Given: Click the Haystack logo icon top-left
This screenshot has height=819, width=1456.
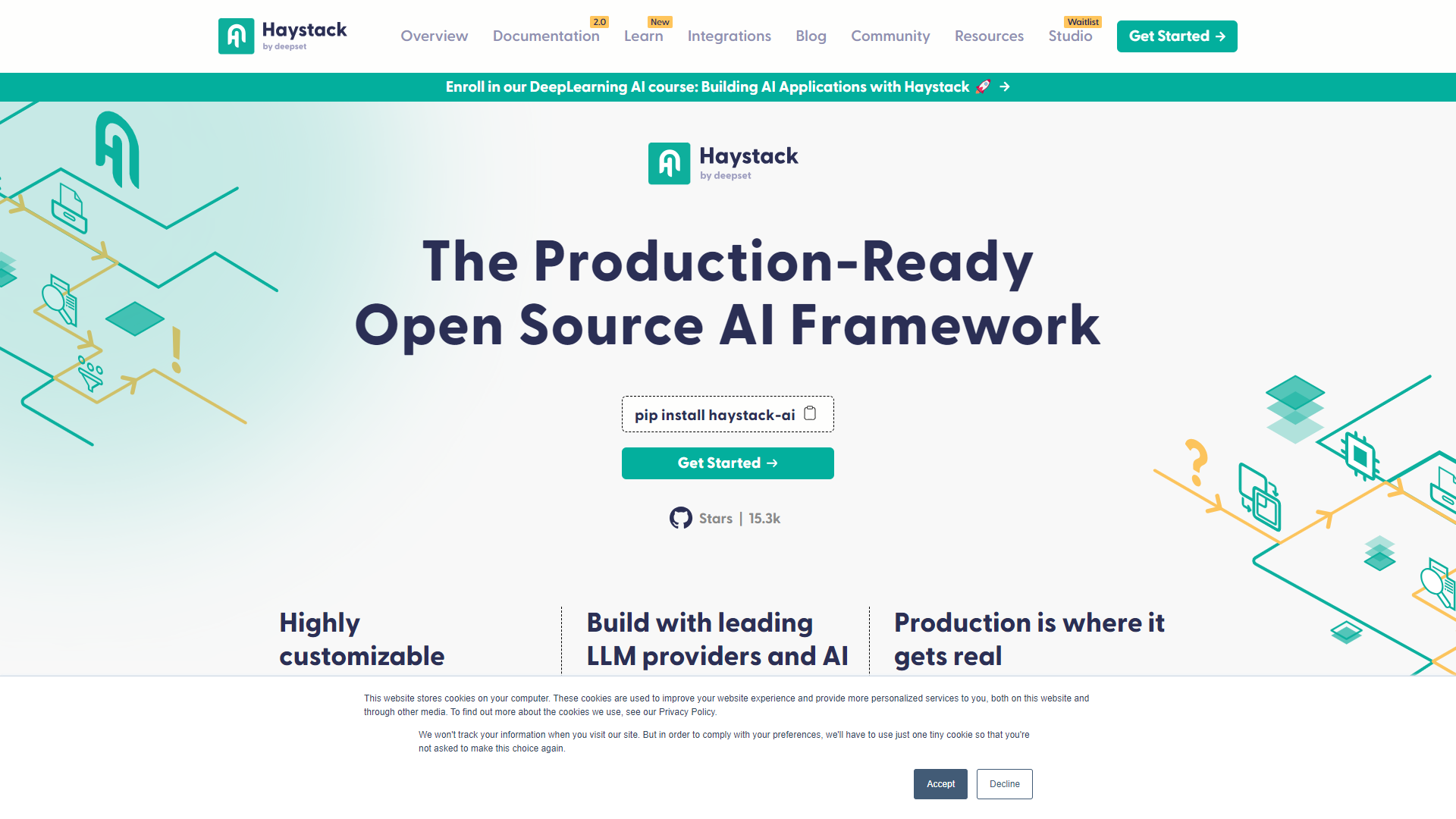Looking at the screenshot, I should (236, 35).
